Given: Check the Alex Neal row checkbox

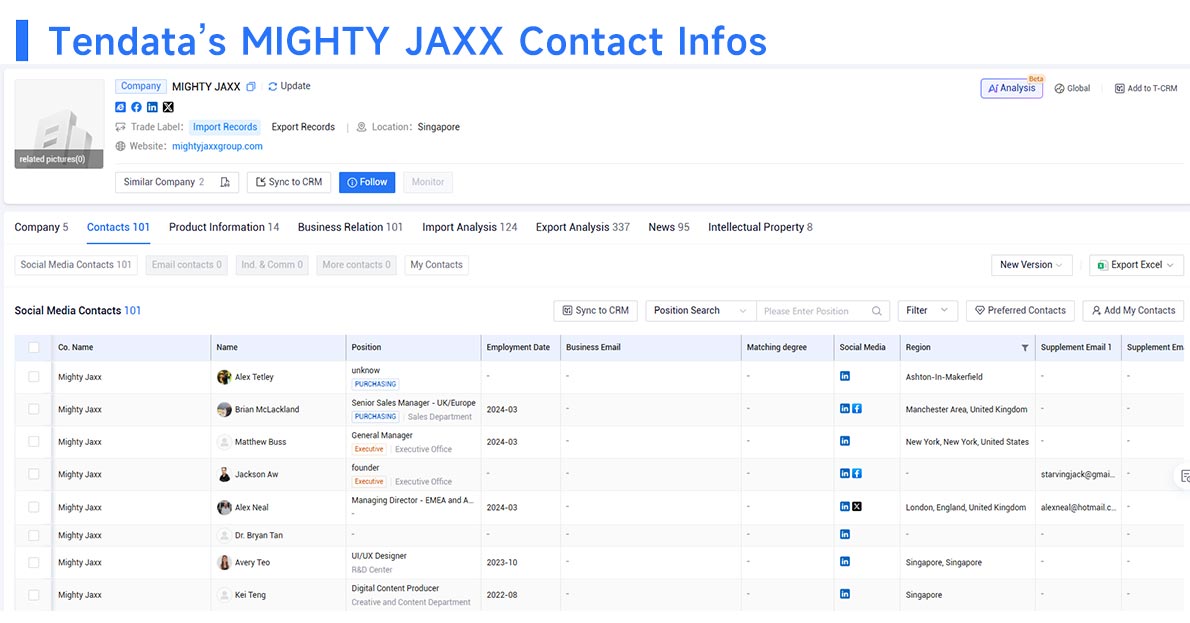Looking at the screenshot, I should tap(33, 507).
